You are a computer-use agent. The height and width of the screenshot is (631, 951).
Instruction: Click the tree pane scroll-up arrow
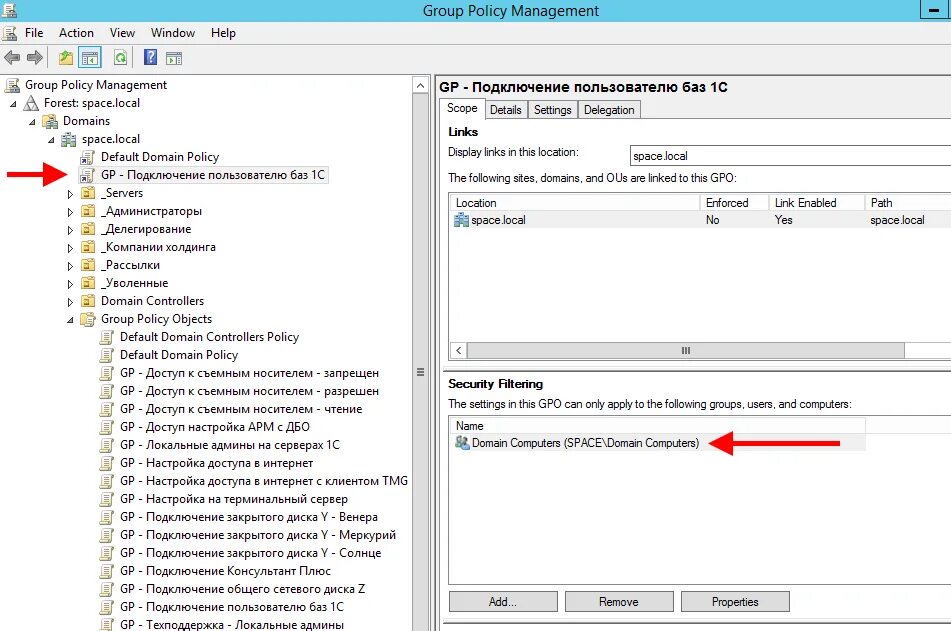coord(420,86)
